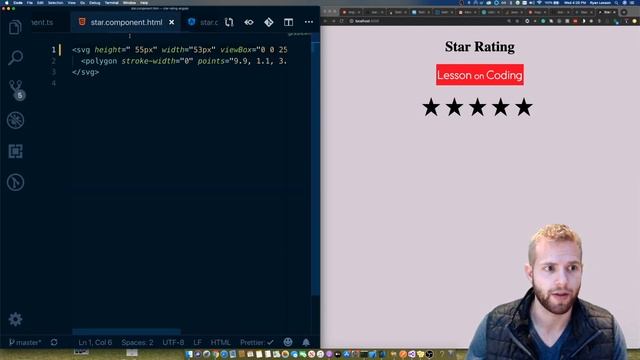Open the Help menu in menu bar
Viewport: 640px width, 360px height.
click(x=144, y=2)
